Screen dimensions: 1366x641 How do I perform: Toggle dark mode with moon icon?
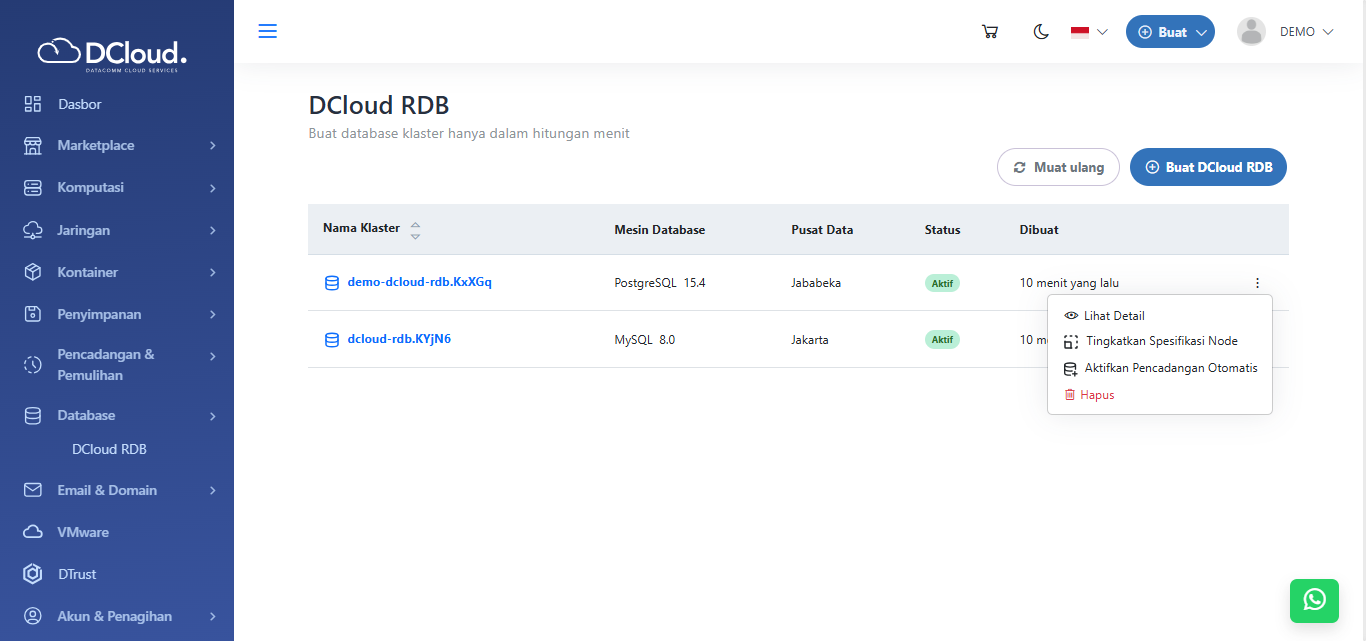click(x=1041, y=32)
